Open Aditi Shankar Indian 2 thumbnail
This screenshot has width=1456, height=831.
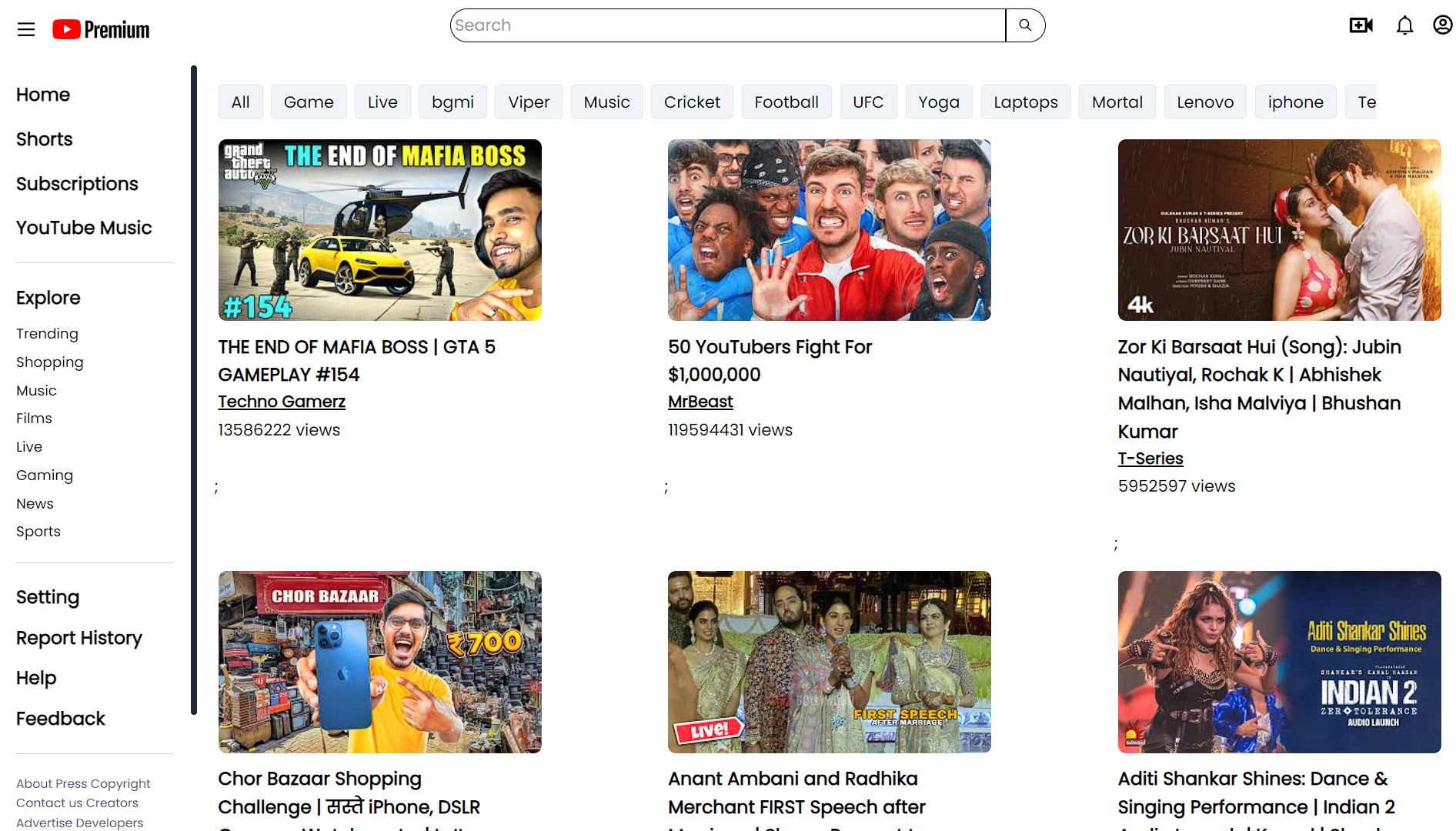pos(1280,662)
